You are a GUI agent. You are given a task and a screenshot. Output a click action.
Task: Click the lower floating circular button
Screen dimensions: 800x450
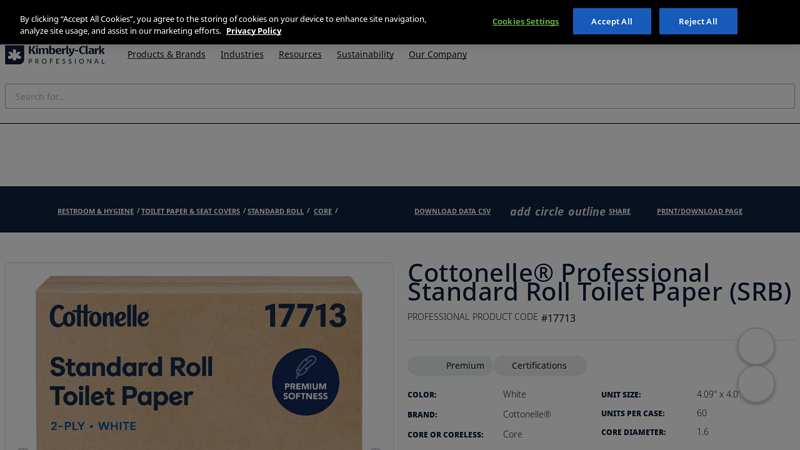[x=756, y=384]
